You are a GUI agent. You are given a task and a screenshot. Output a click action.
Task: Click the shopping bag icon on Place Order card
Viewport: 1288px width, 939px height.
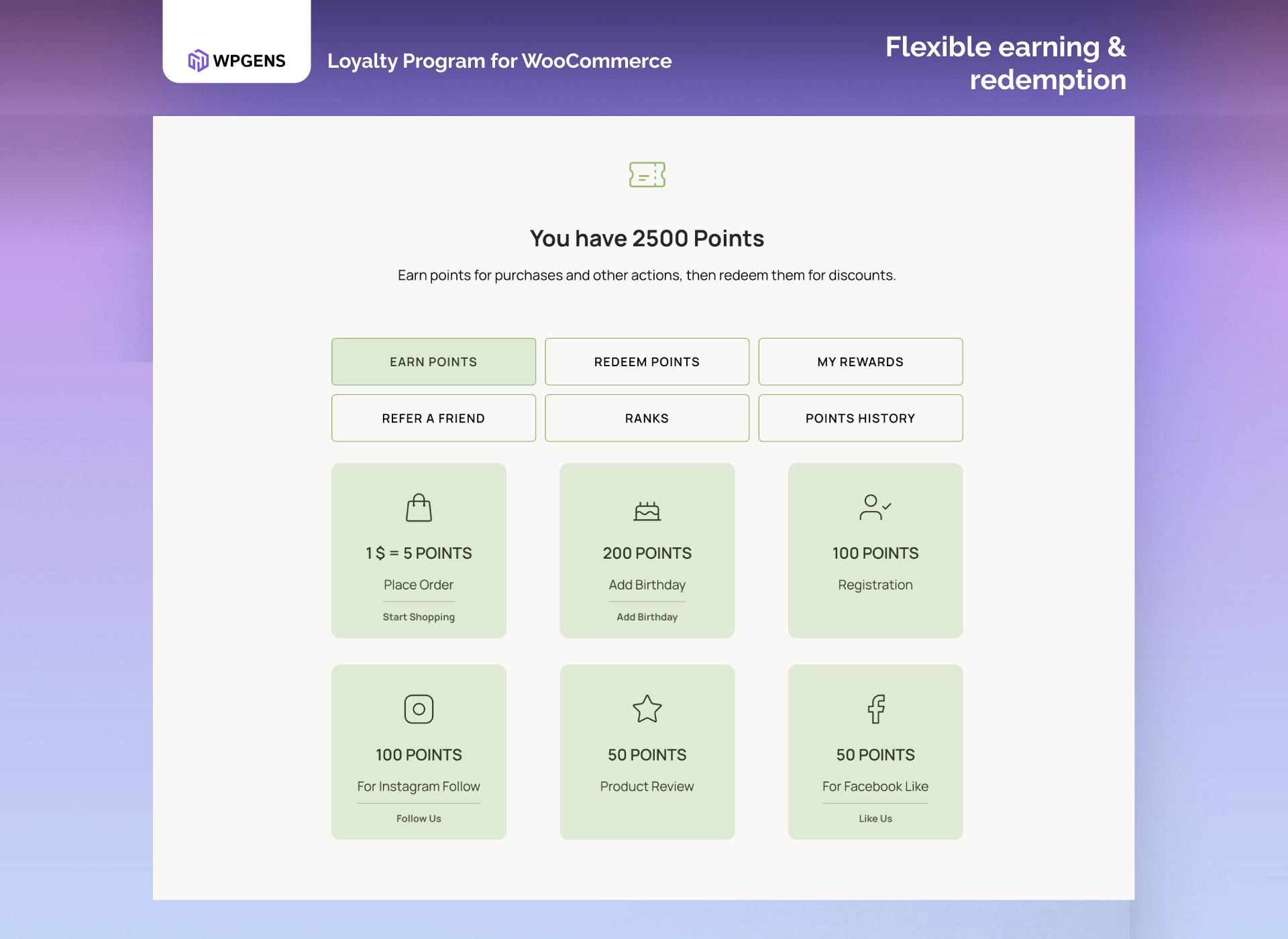pos(419,508)
